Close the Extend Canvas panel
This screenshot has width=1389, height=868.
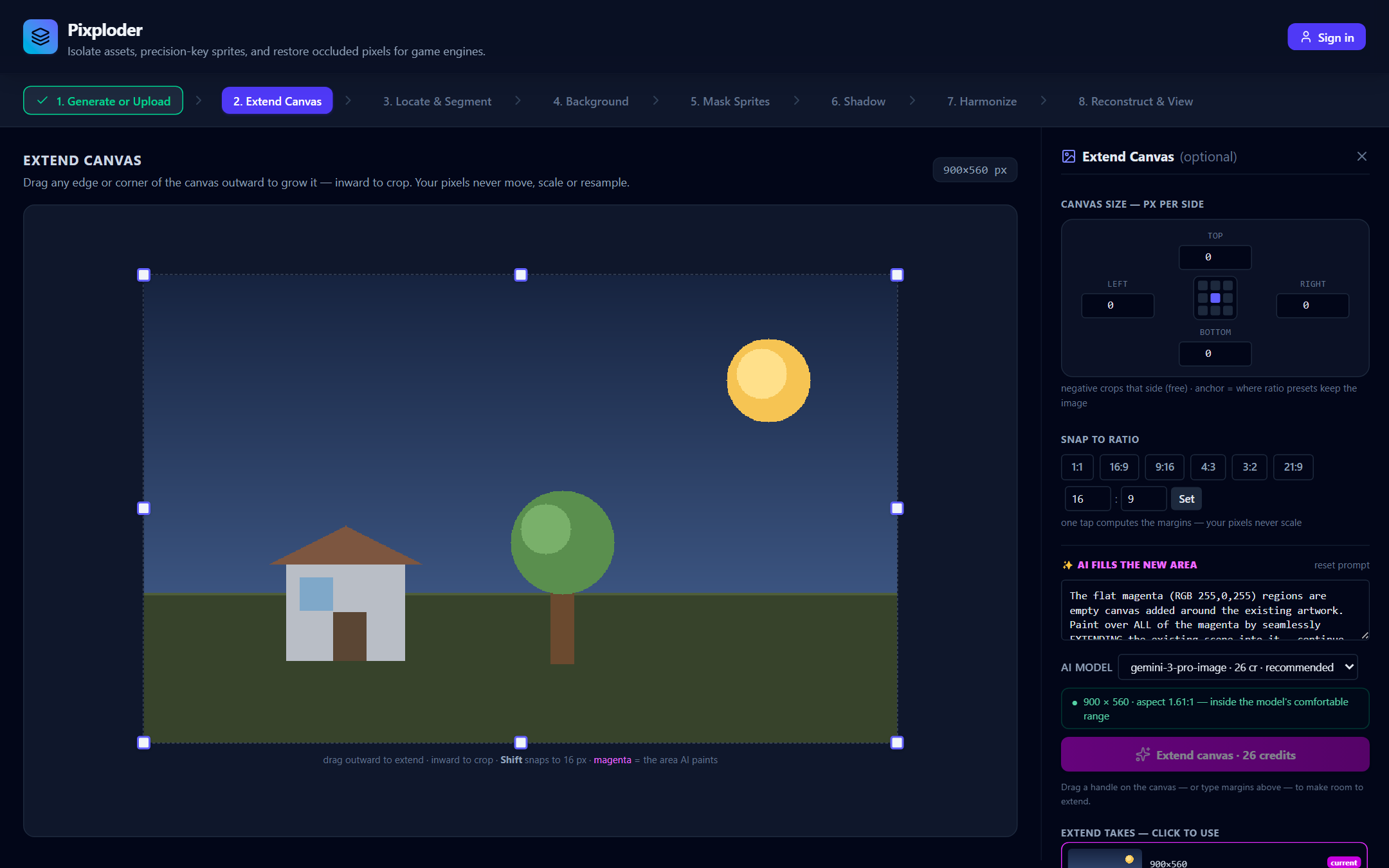(x=1361, y=156)
